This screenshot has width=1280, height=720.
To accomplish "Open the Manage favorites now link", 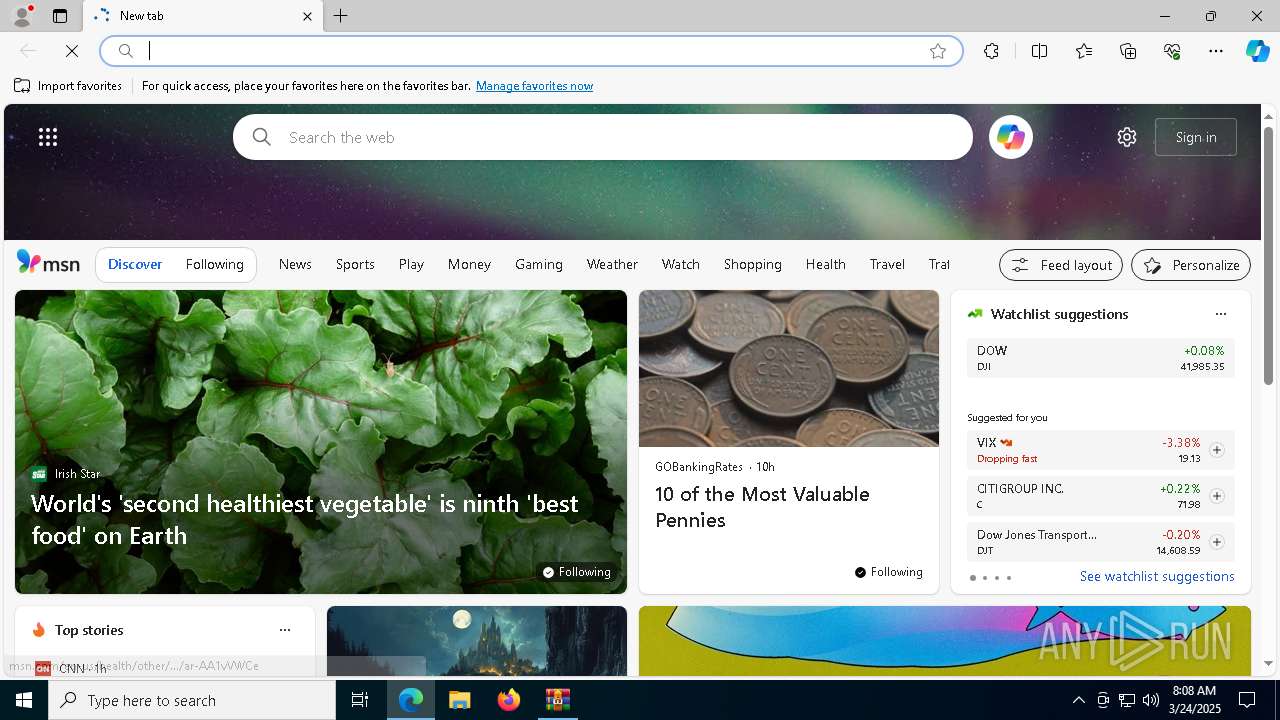I will point(534,86).
